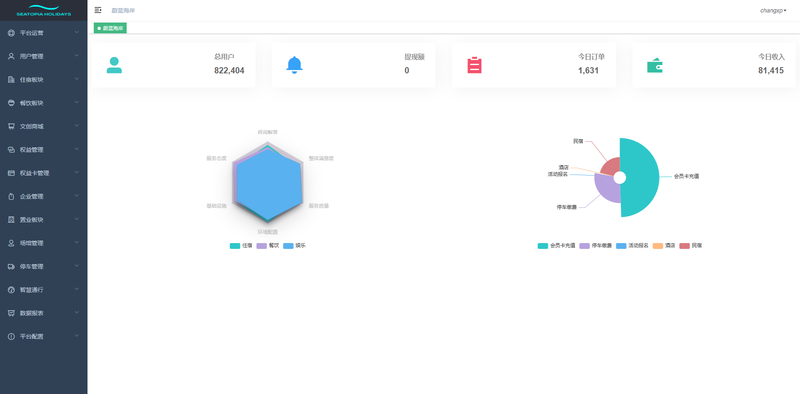Viewport: 800px width, 394px height.
Task: Toggle the 住宿 series in radar legend
Action: [241, 245]
